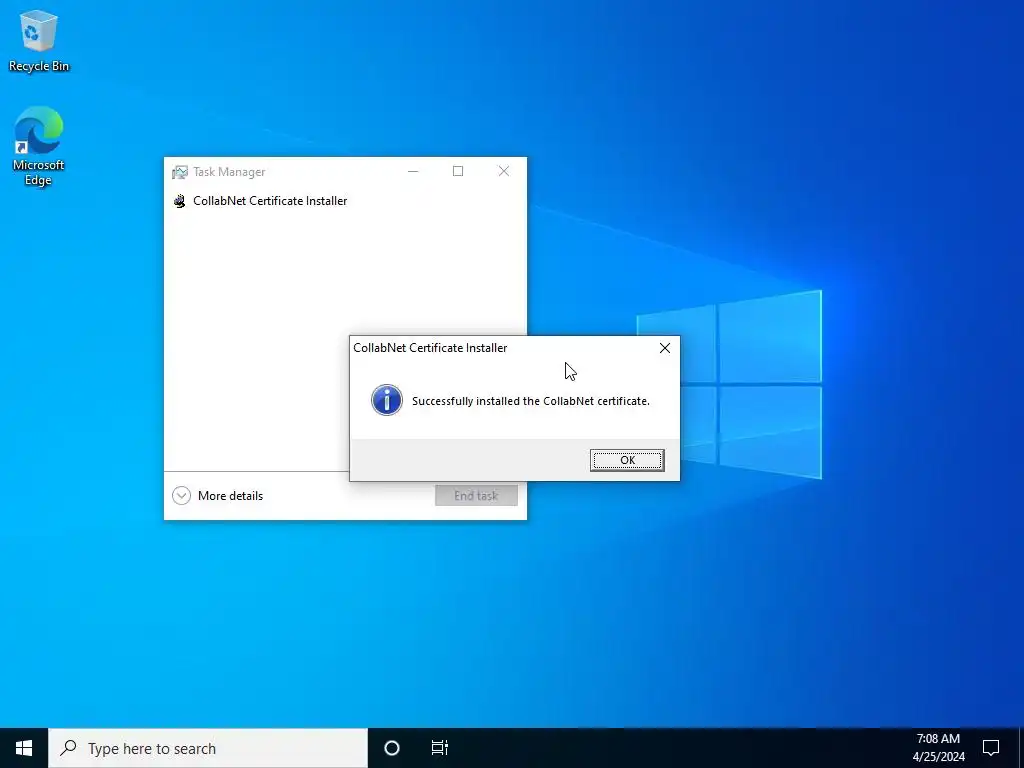Click the Show desktop sliver
This screenshot has width=1024, height=768.
point(1021,748)
